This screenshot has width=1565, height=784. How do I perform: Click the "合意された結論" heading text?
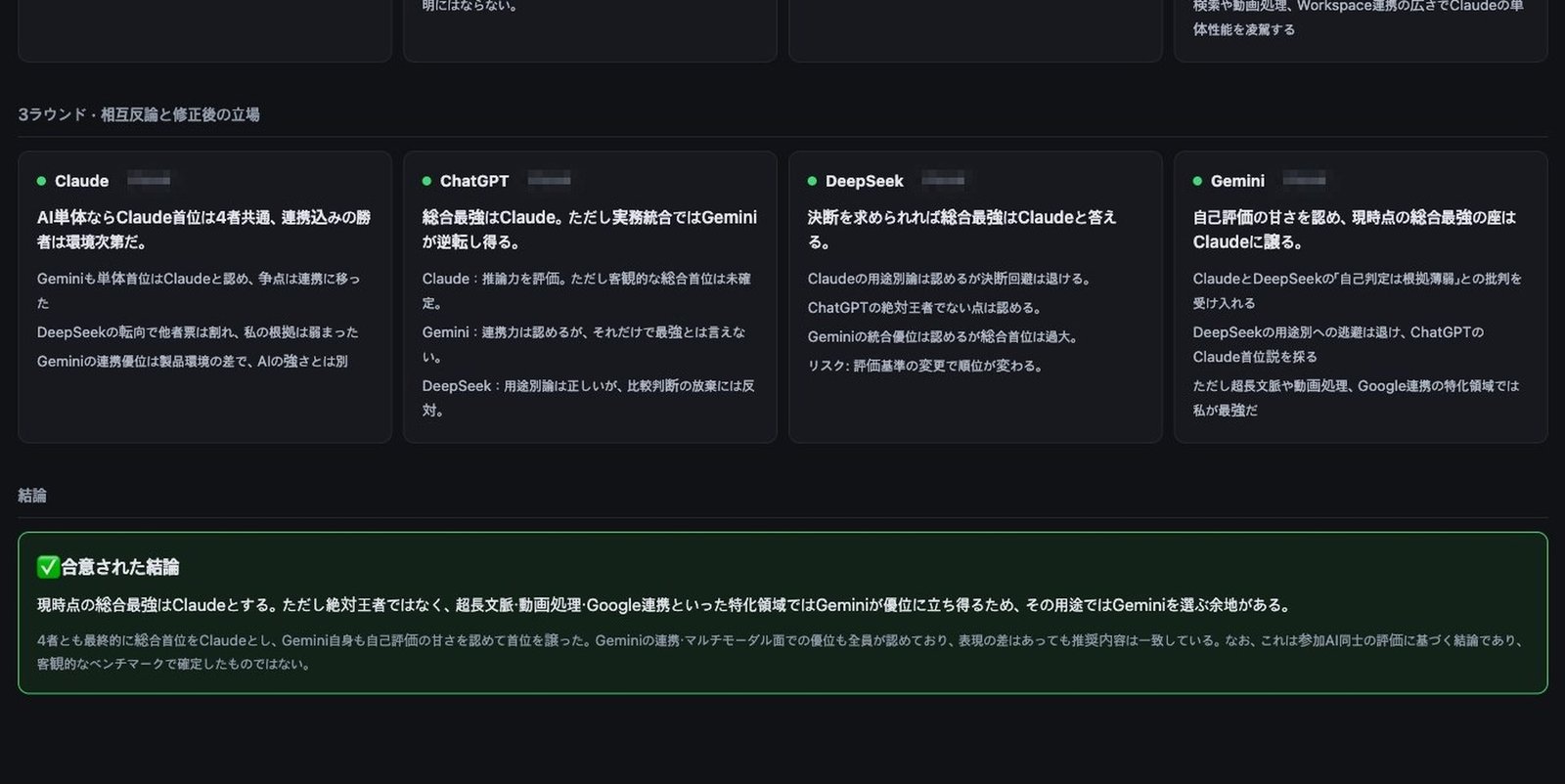tap(120, 567)
